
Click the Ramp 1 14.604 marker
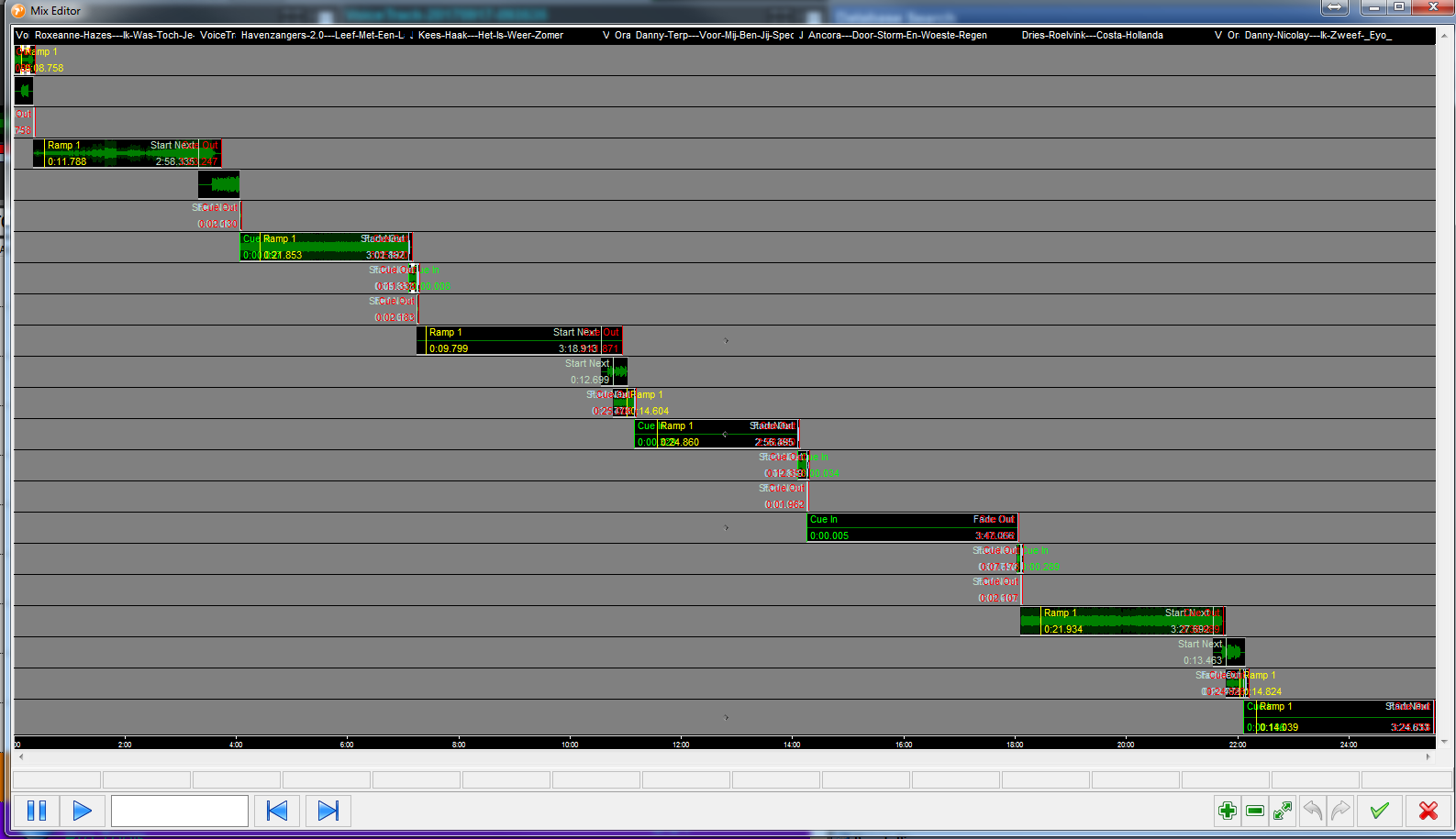pyautogui.click(x=650, y=403)
